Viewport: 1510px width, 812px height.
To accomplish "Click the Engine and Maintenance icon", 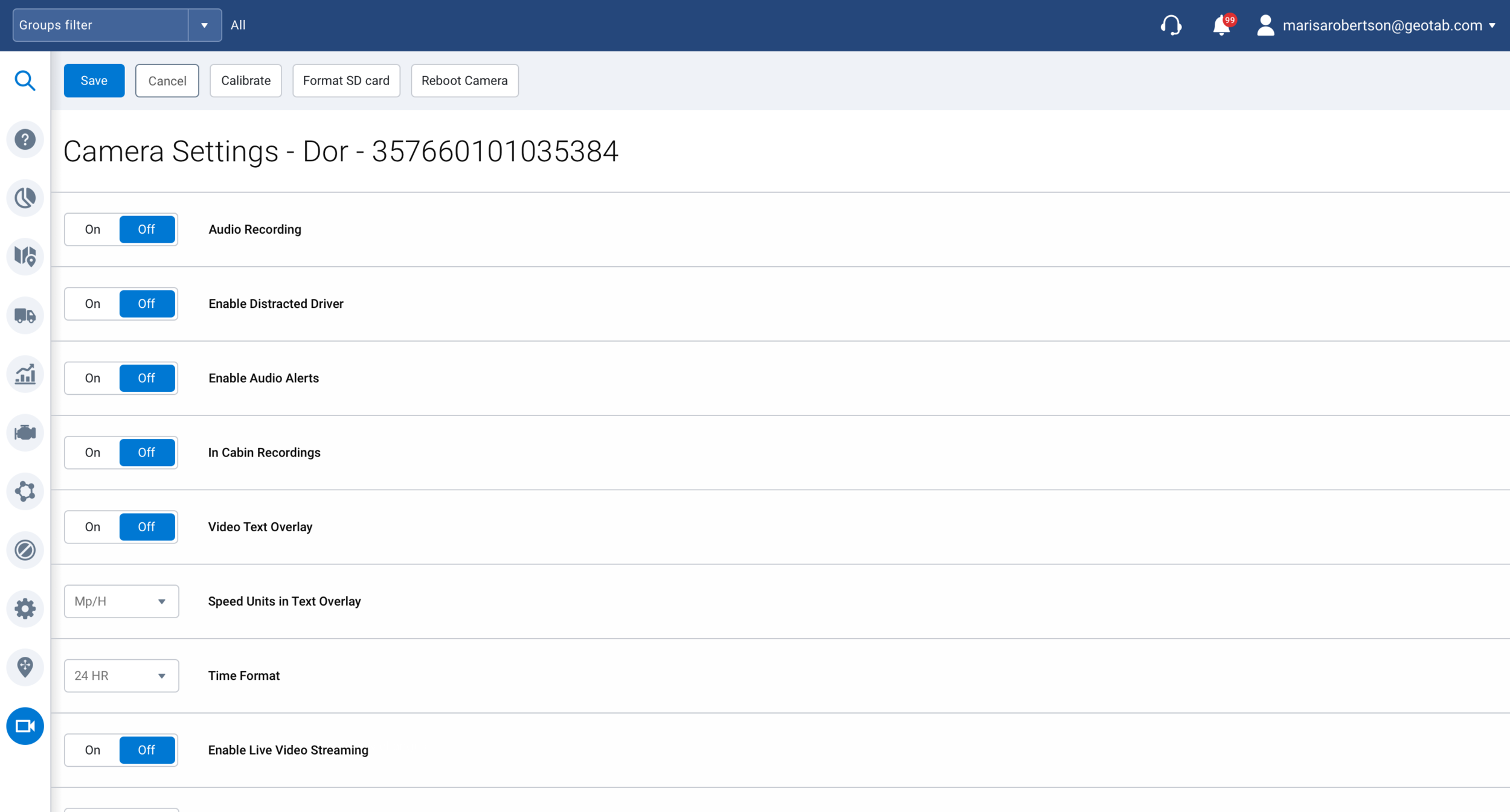I will click(x=25, y=432).
